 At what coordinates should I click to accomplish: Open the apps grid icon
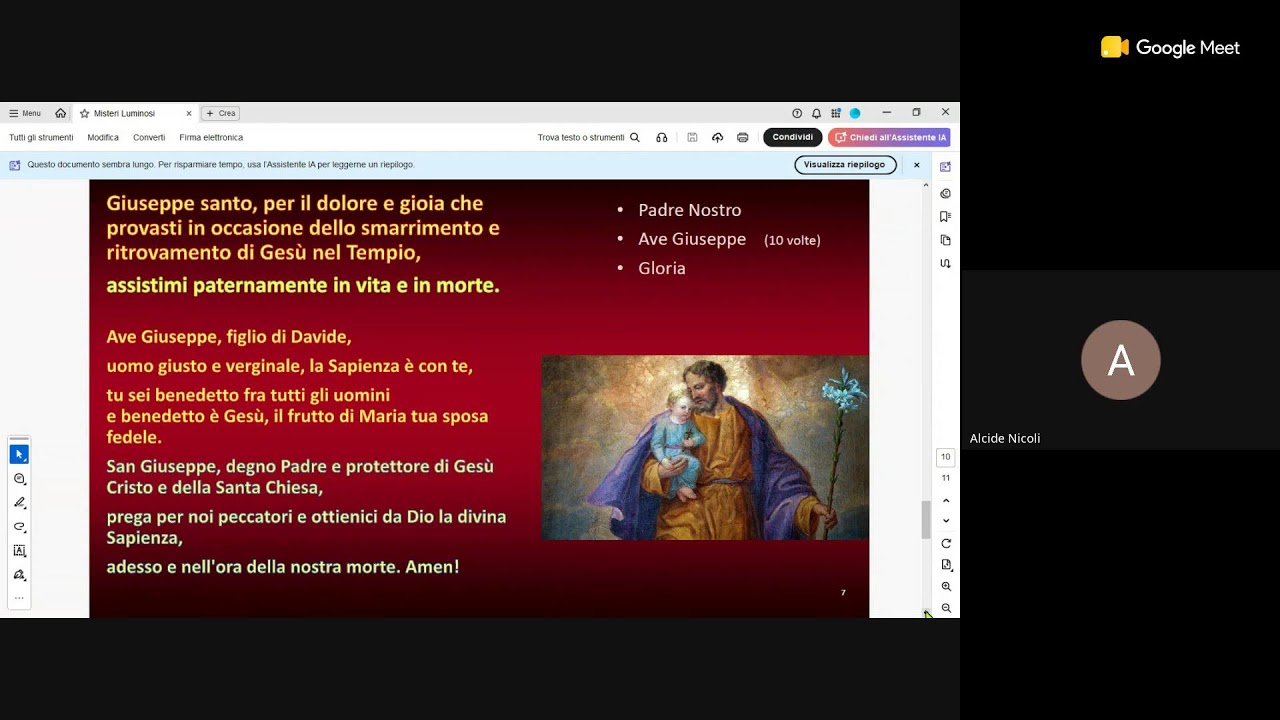click(x=836, y=113)
